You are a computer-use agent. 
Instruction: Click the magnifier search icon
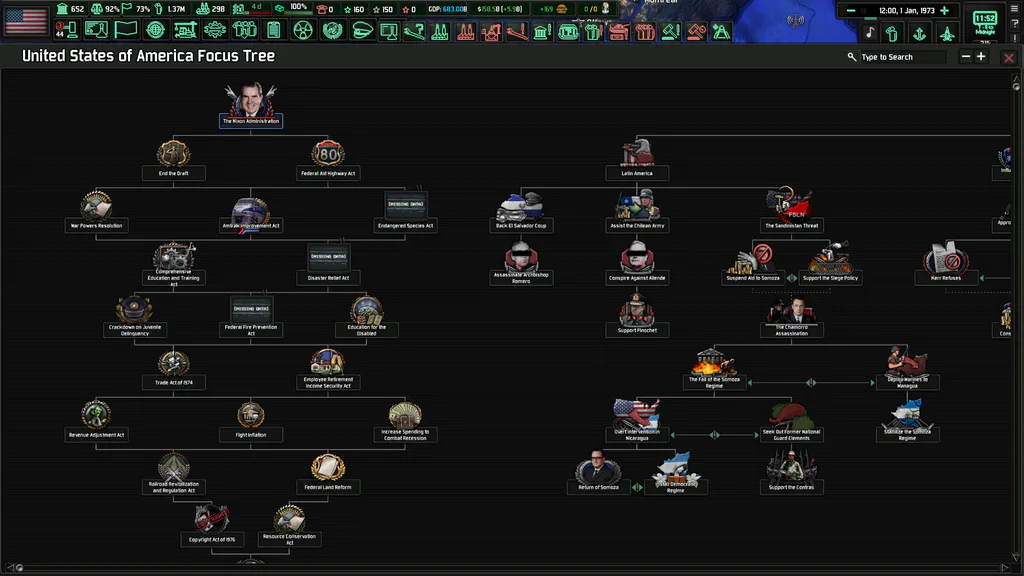(x=852, y=57)
